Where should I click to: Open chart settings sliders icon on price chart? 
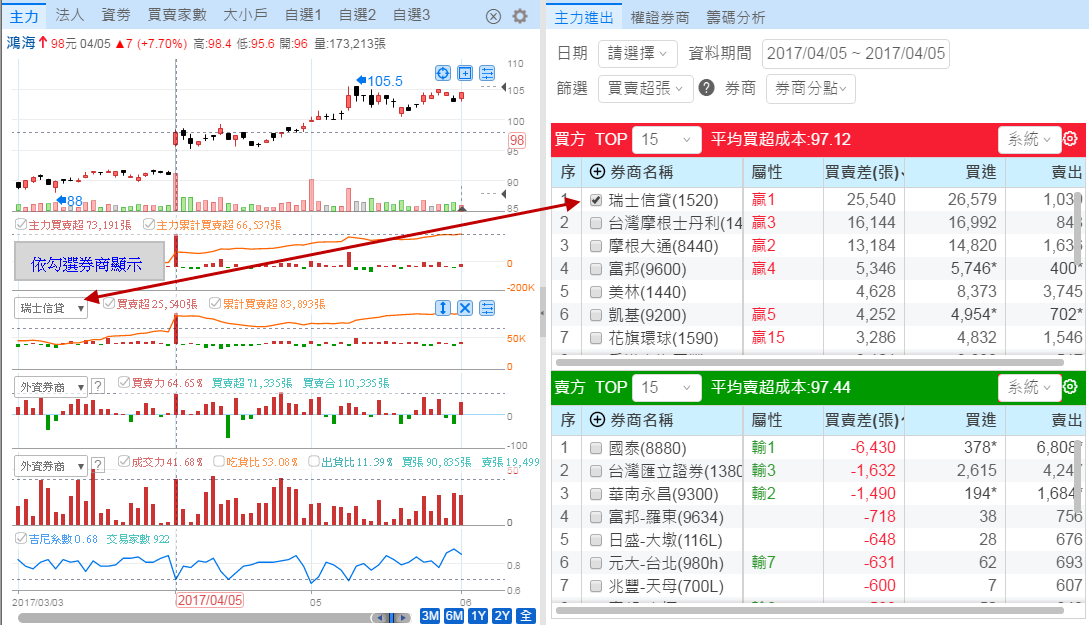tap(487, 73)
